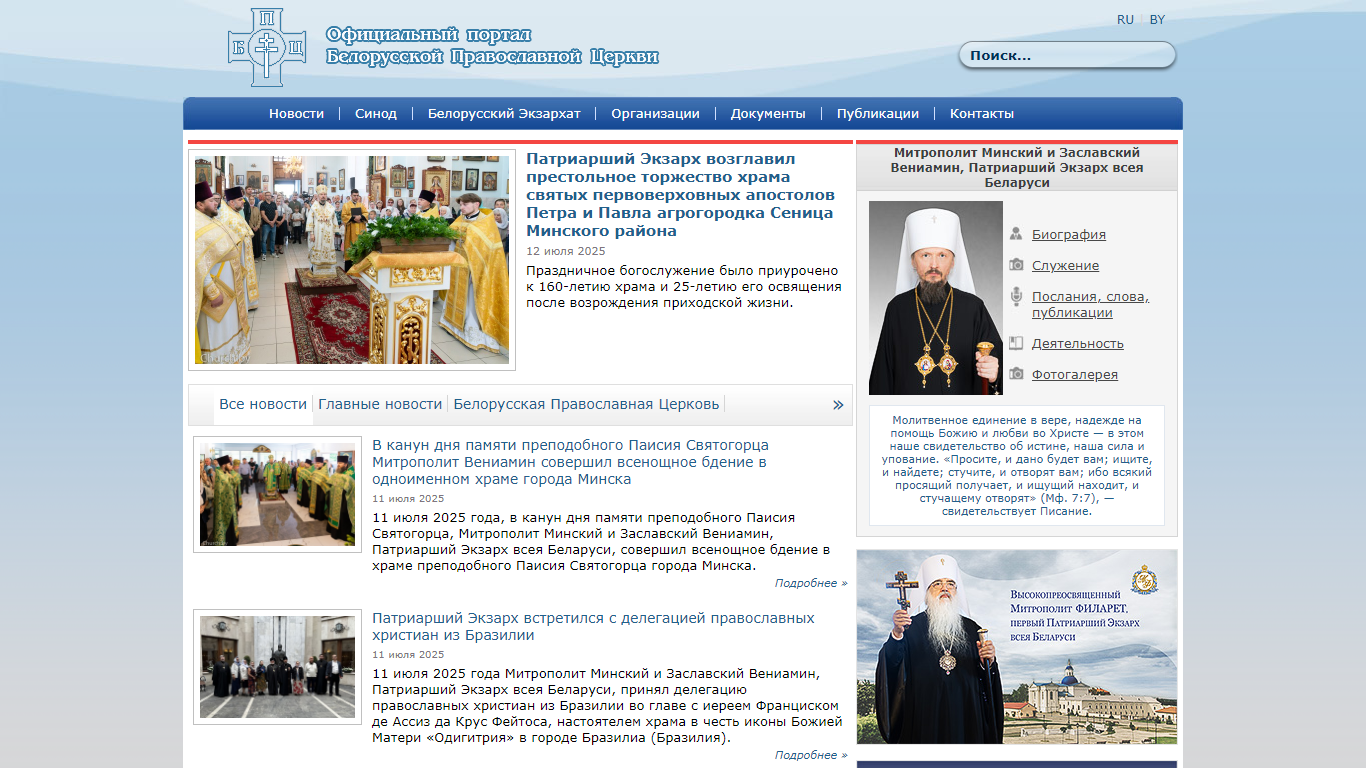
Task: Open the Митрополит Филарет banner
Action: pos(1017,647)
